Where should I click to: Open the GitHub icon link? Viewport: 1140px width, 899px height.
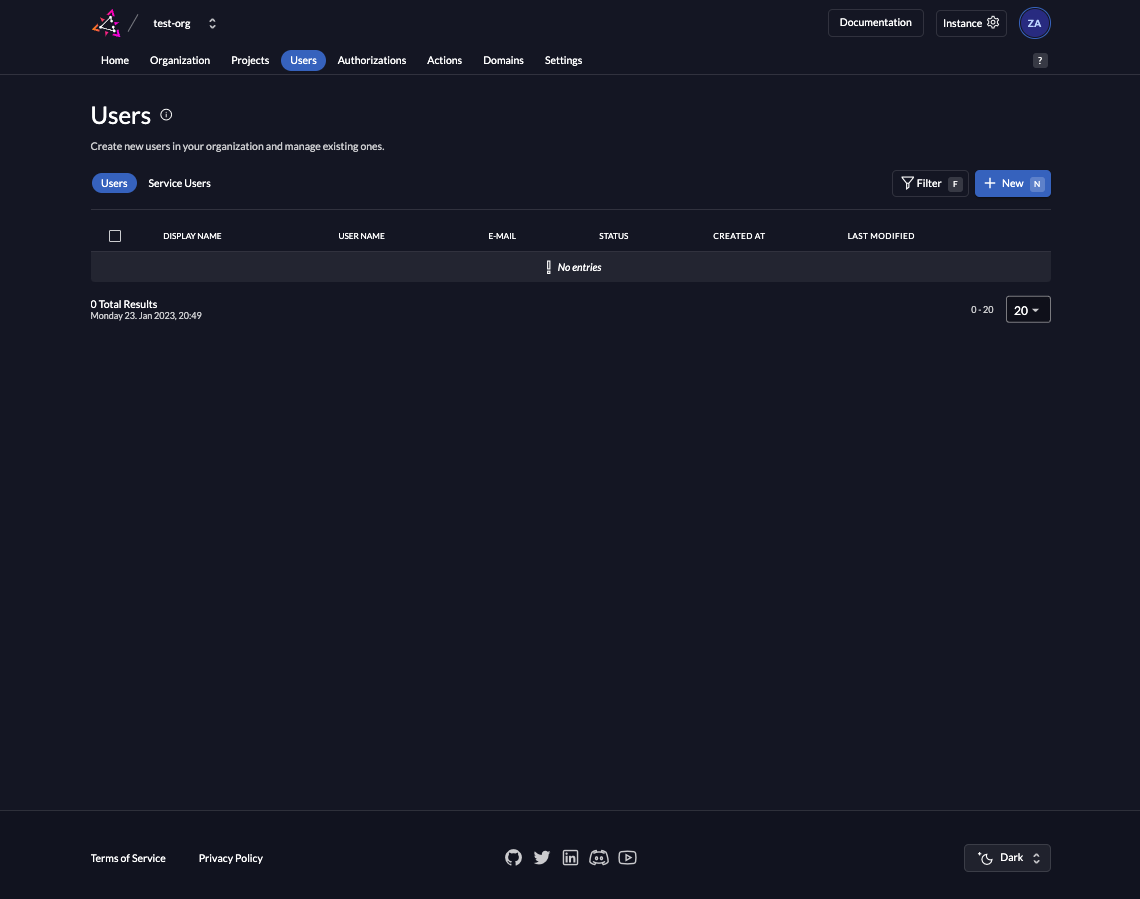pos(513,858)
